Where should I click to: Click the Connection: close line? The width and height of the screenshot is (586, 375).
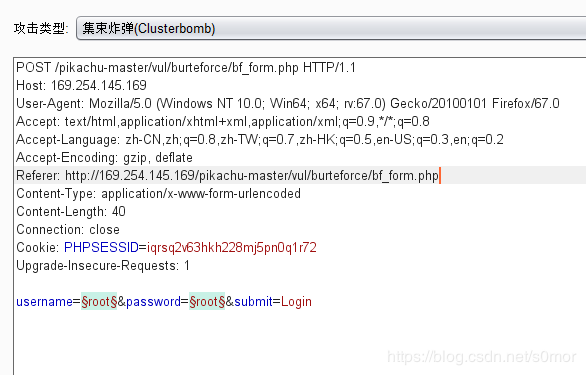(68, 229)
